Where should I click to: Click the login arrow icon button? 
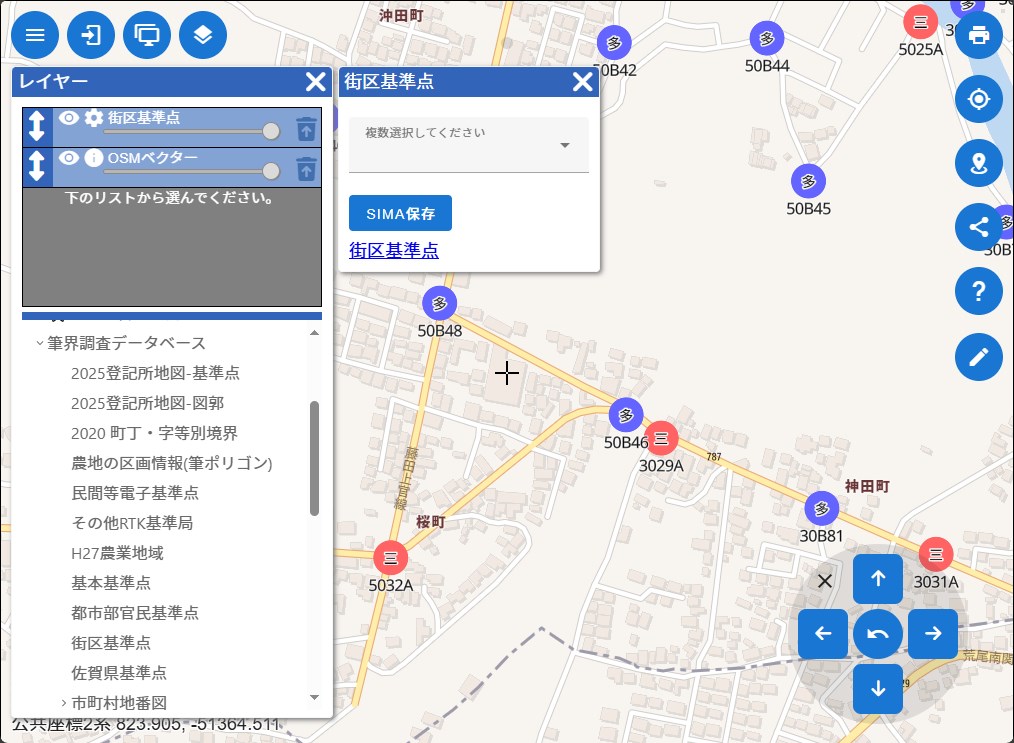[91, 36]
